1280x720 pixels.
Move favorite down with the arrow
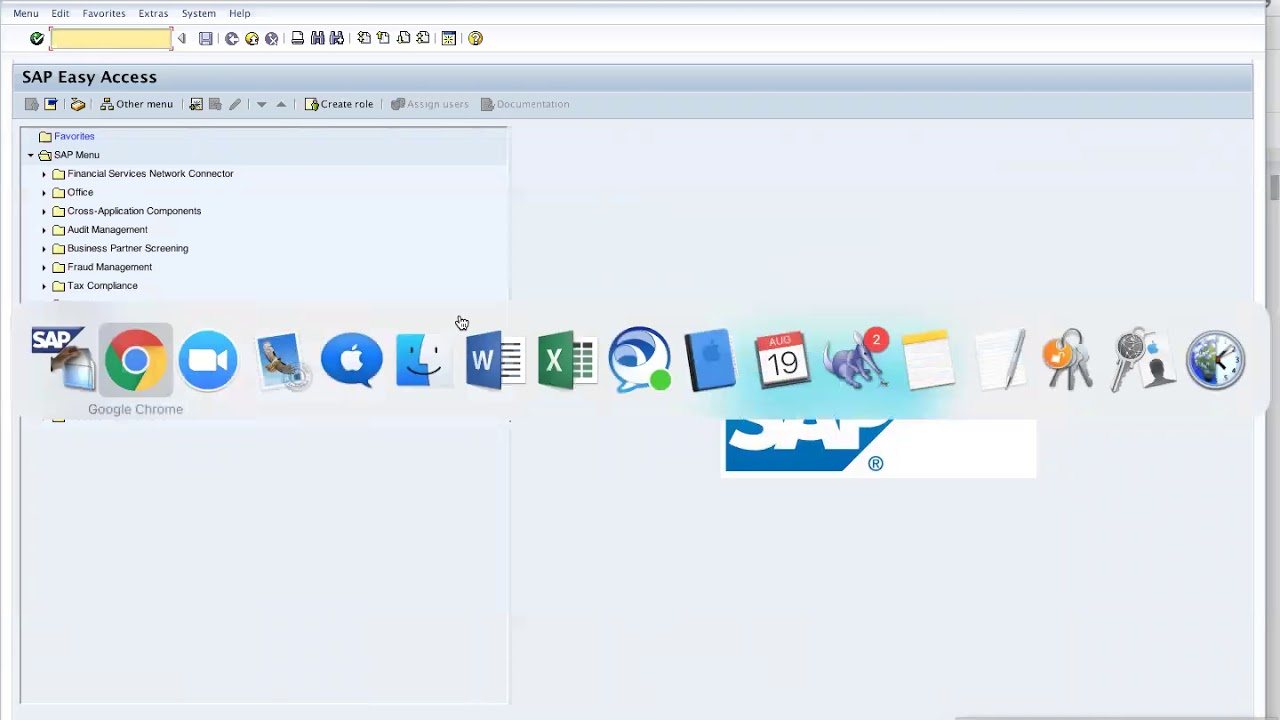262,104
